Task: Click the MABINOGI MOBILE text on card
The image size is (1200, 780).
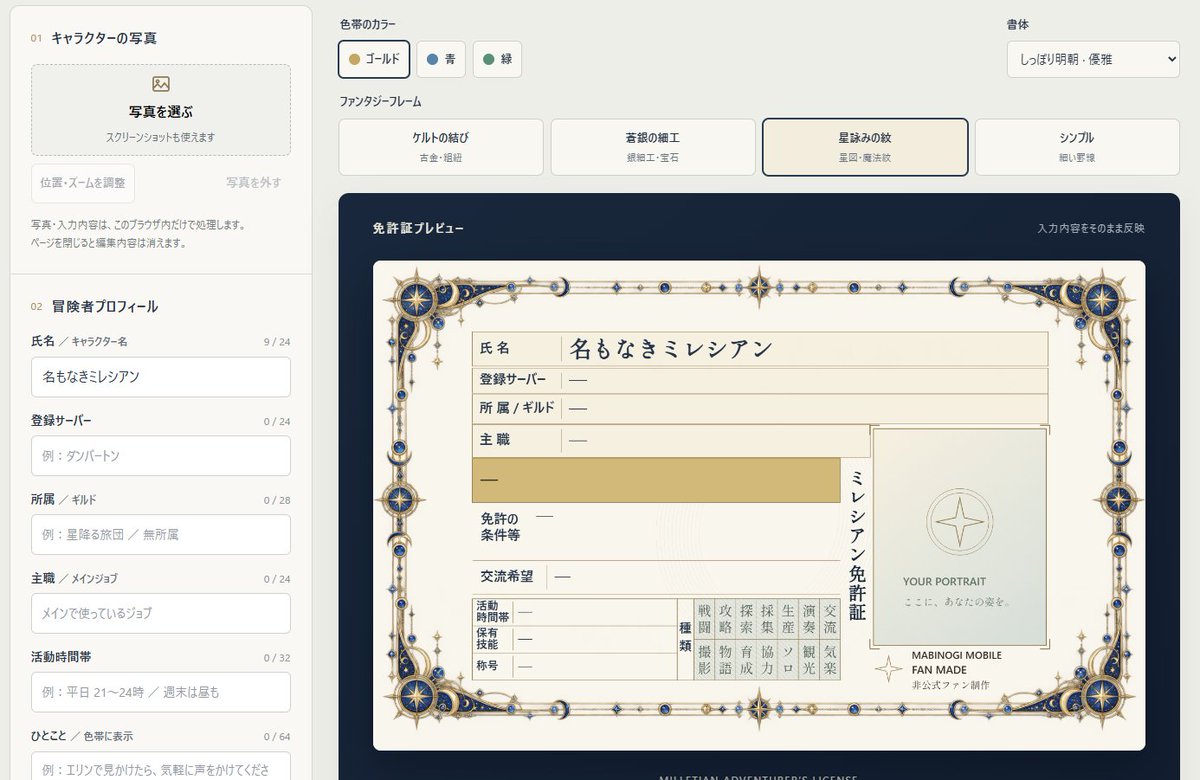Action: (956, 656)
